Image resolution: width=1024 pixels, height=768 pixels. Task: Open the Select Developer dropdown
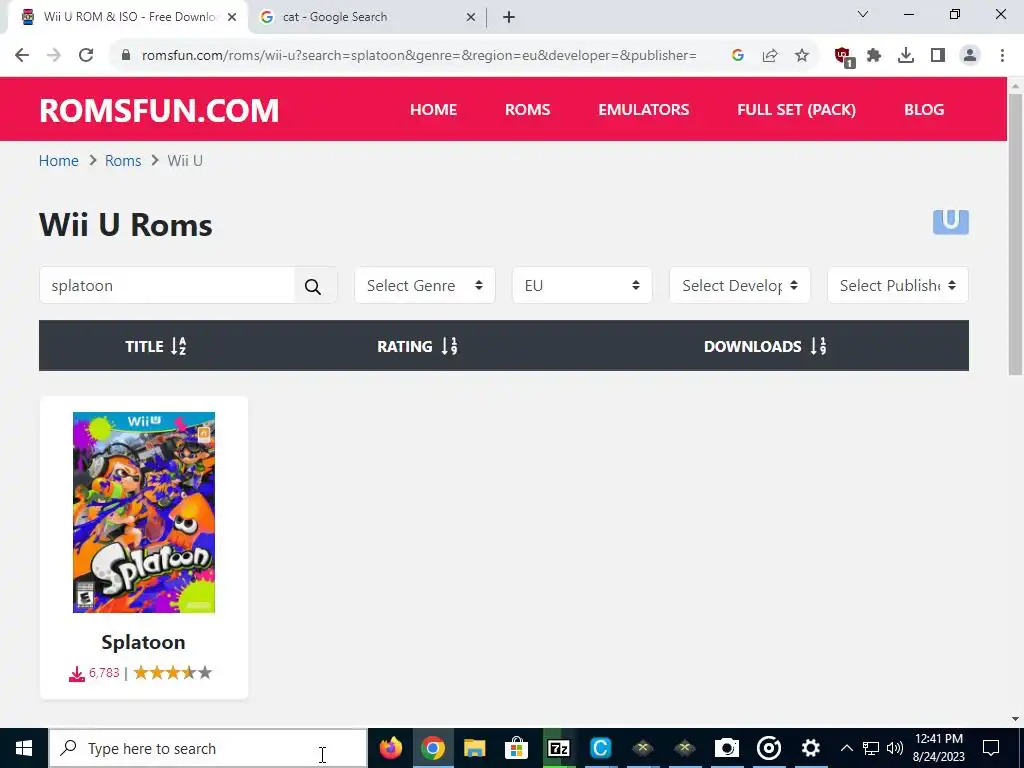coord(740,285)
